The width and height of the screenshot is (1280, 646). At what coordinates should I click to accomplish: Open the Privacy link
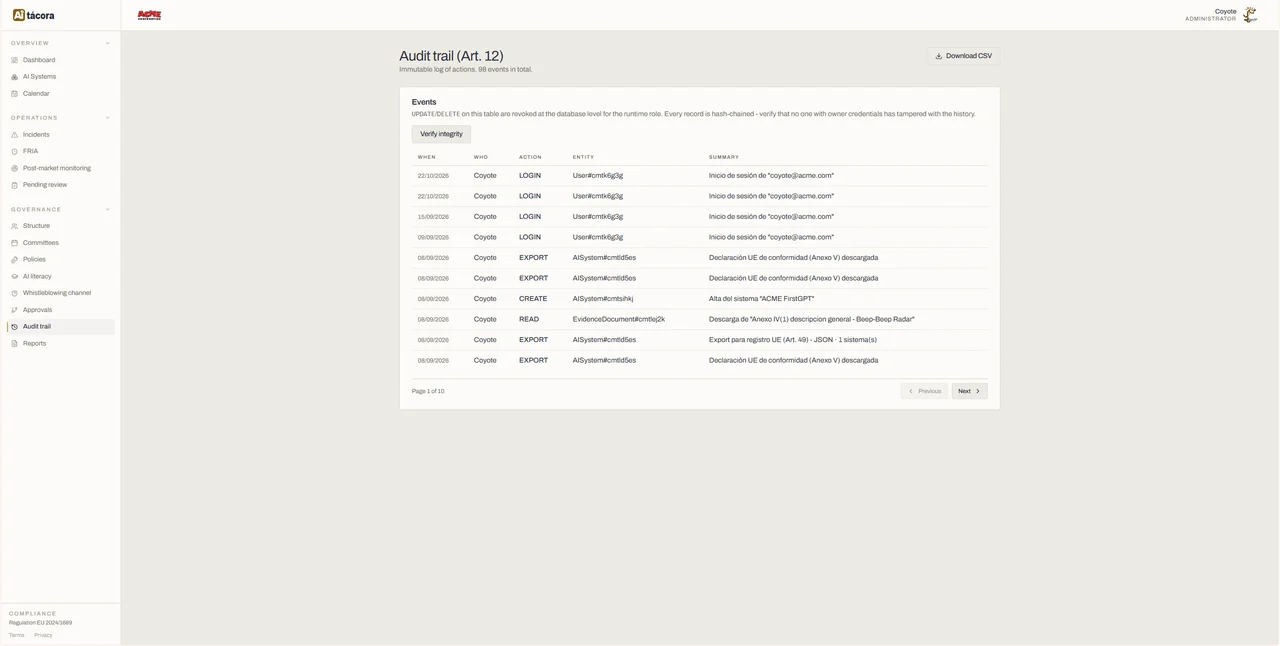click(x=43, y=635)
